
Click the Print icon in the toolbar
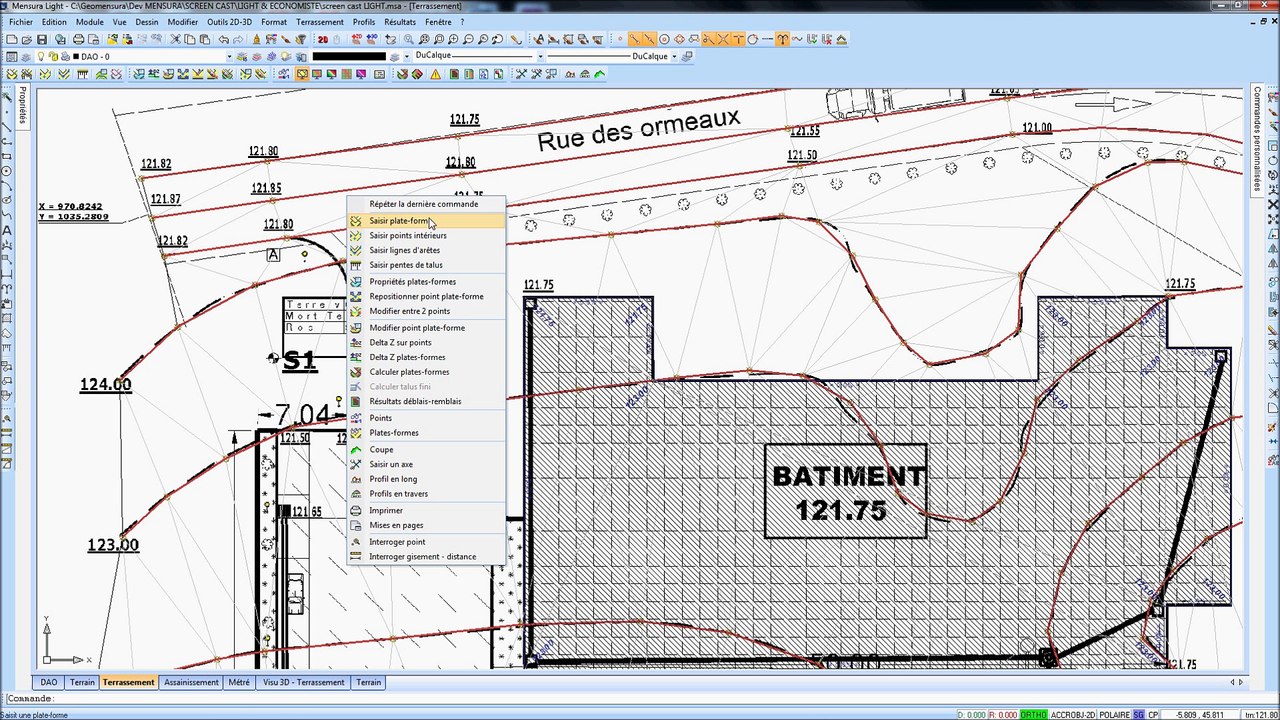[x=78, y=39]
